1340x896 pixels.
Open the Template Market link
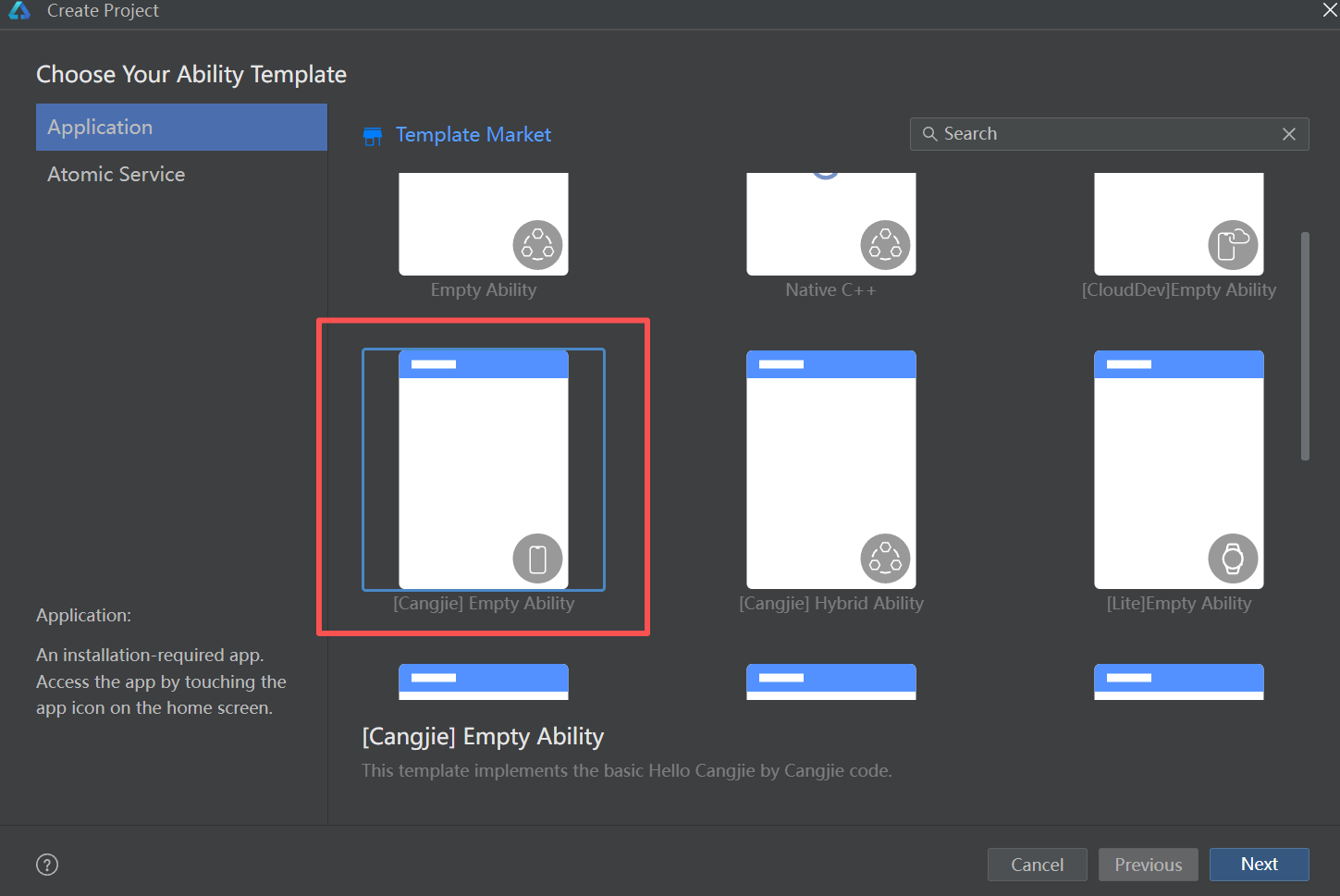point(473,135)
